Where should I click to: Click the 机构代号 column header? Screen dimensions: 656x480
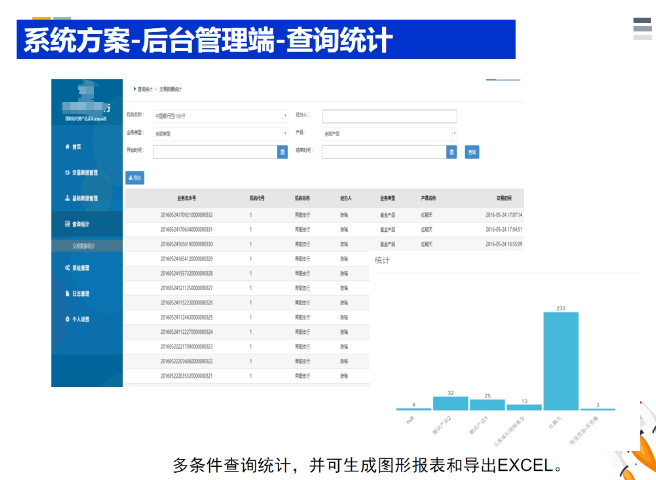coord(257,198)
